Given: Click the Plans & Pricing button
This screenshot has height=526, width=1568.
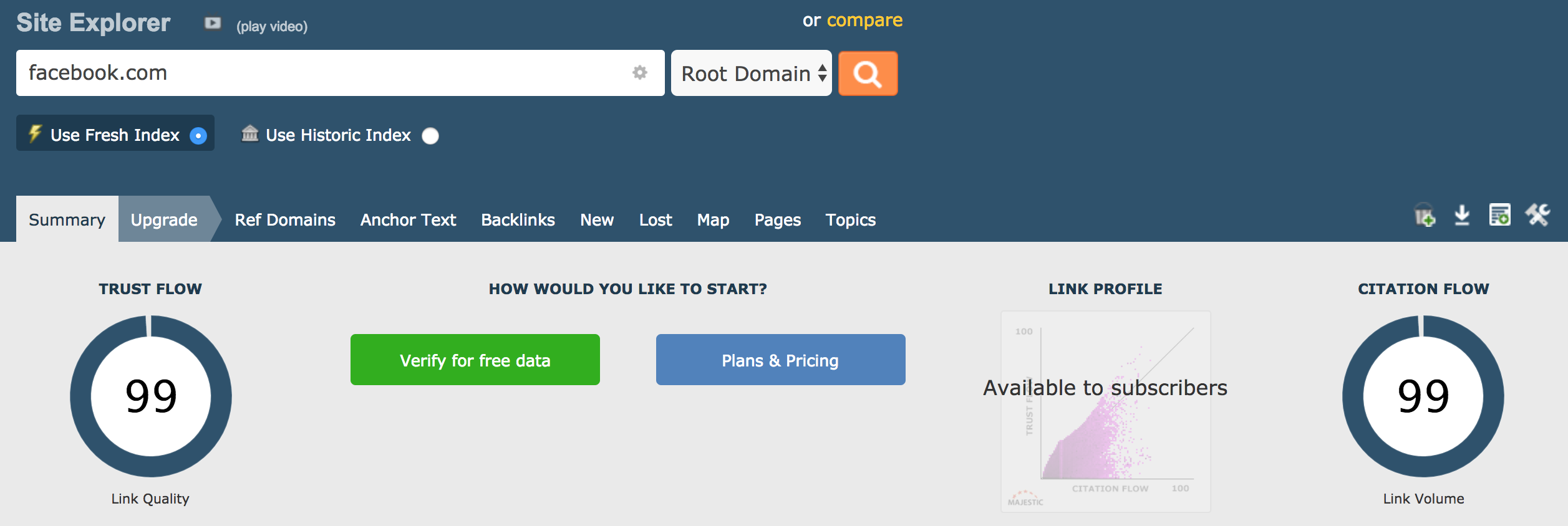Looking at the screenshot, I should click(780, 360).
